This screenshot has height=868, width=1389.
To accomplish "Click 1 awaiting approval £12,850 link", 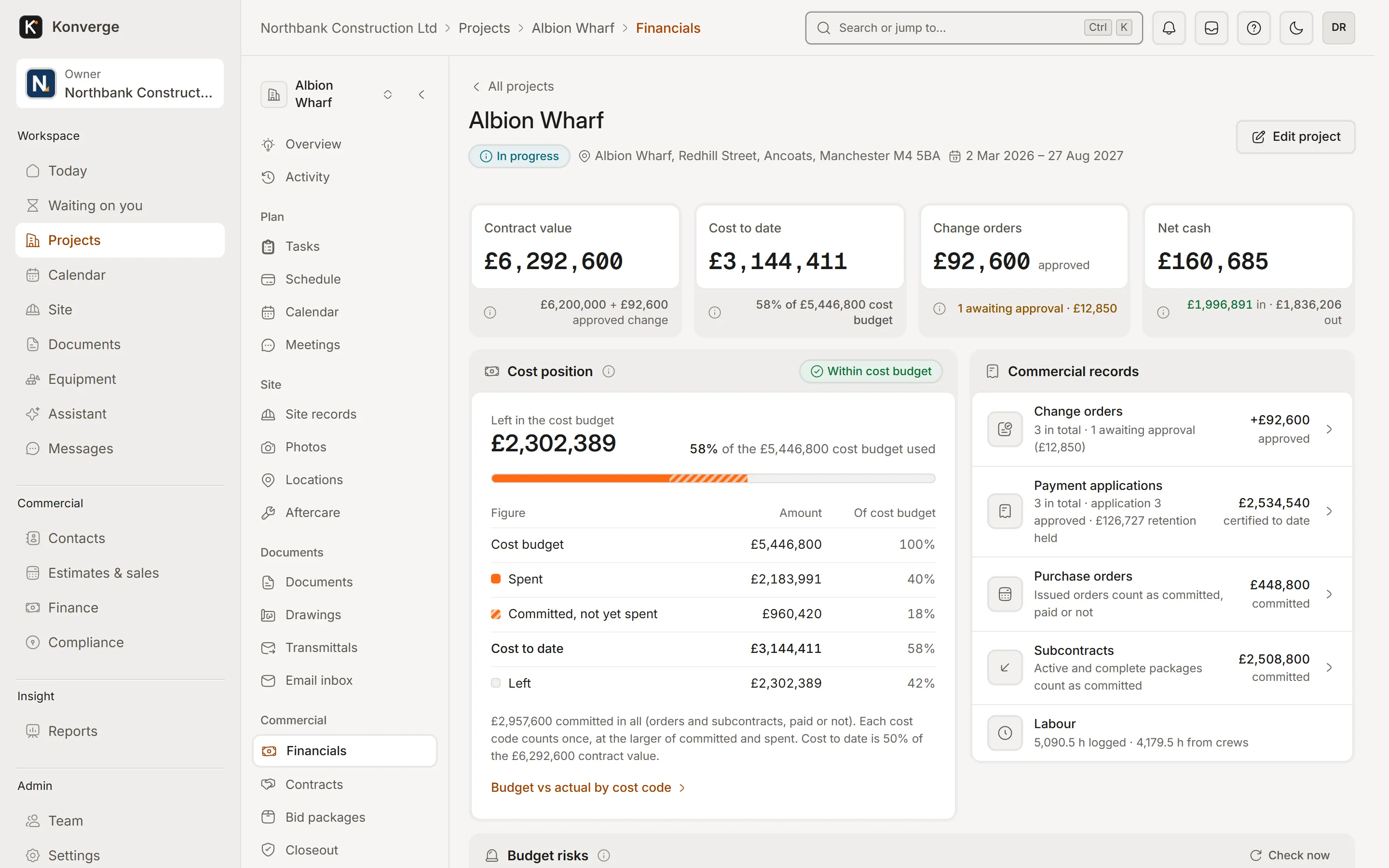I will (1036, 309).
